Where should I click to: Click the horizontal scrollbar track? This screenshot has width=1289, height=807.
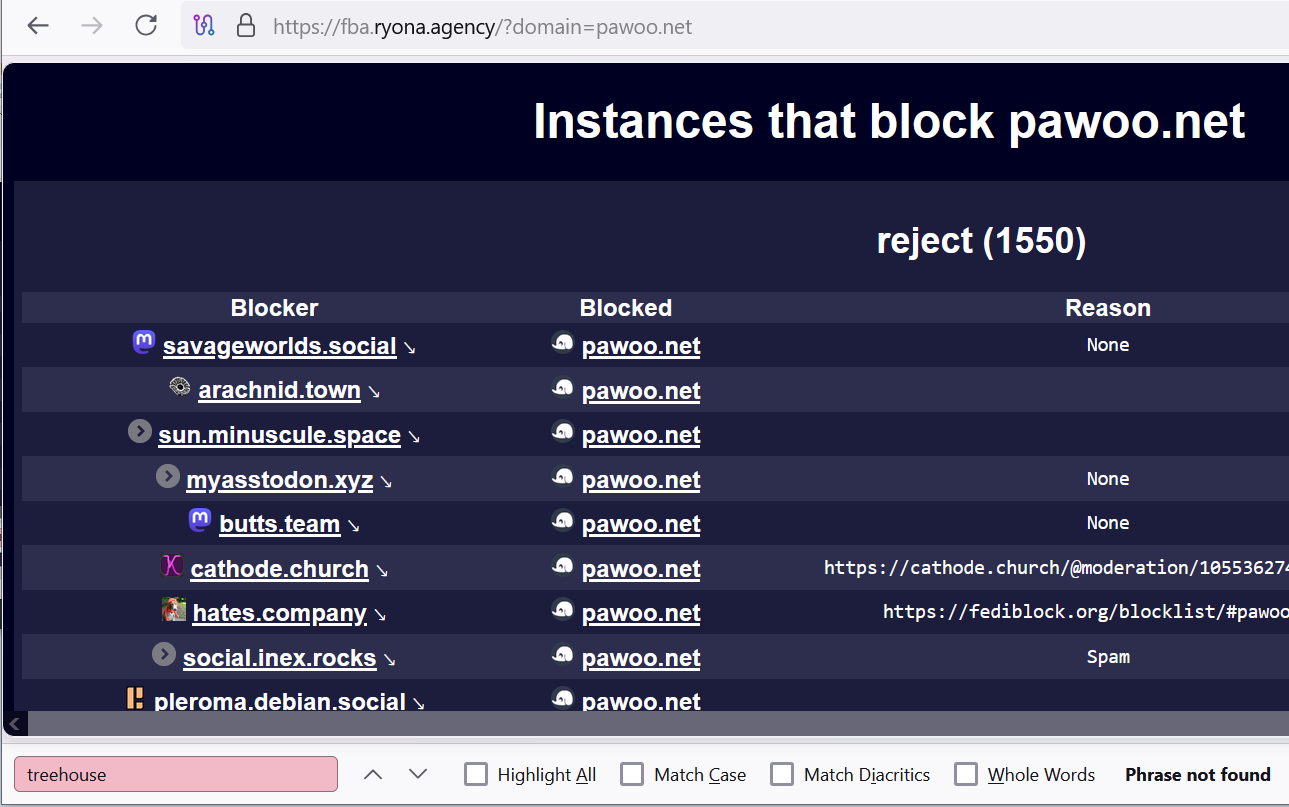[x=658, y=723]
